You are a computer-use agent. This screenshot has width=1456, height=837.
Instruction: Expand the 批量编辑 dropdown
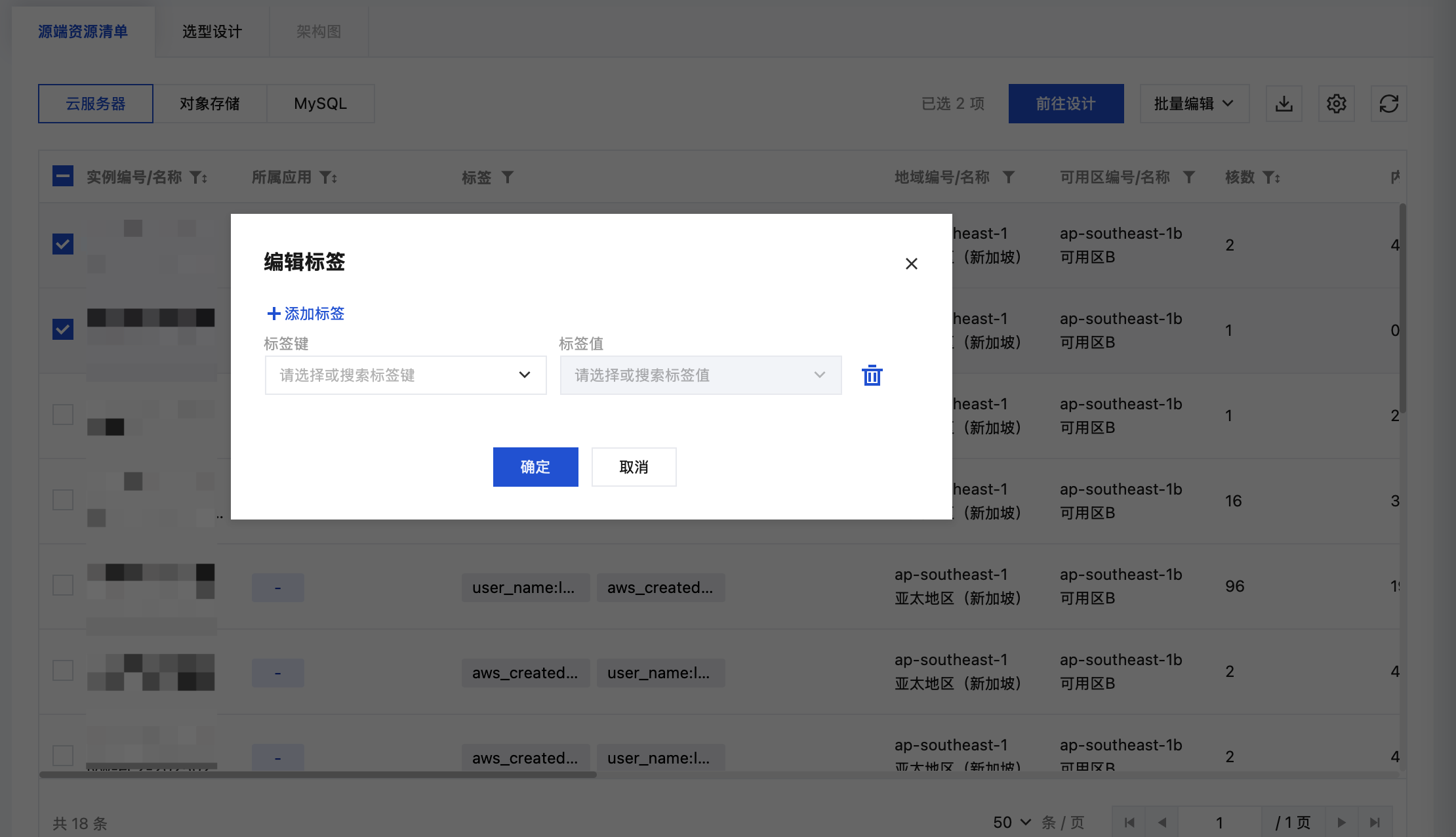coord(1194,104)
